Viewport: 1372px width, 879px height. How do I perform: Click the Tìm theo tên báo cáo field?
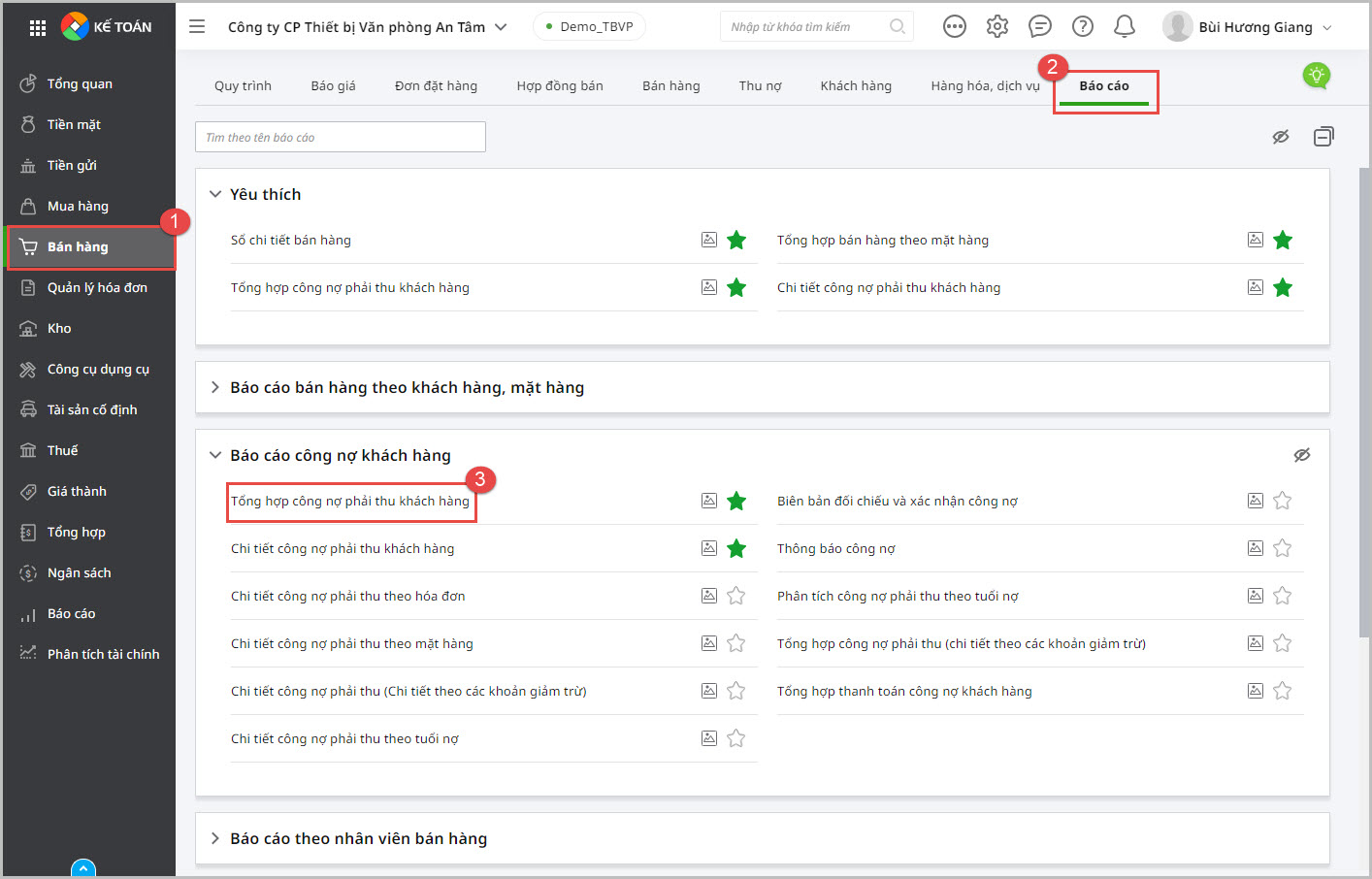point(341,137)
